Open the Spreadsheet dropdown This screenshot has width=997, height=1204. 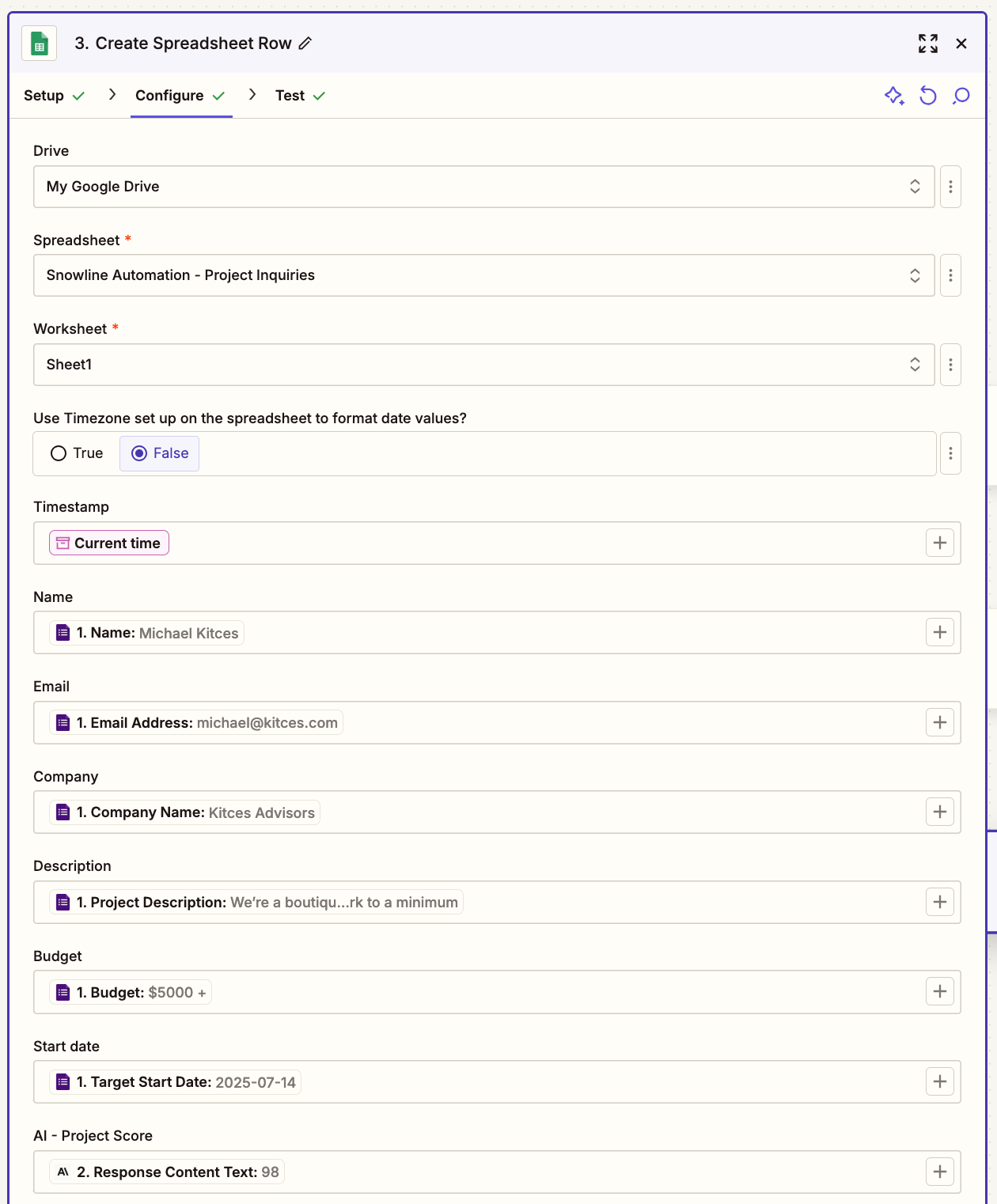click(483, 275)
